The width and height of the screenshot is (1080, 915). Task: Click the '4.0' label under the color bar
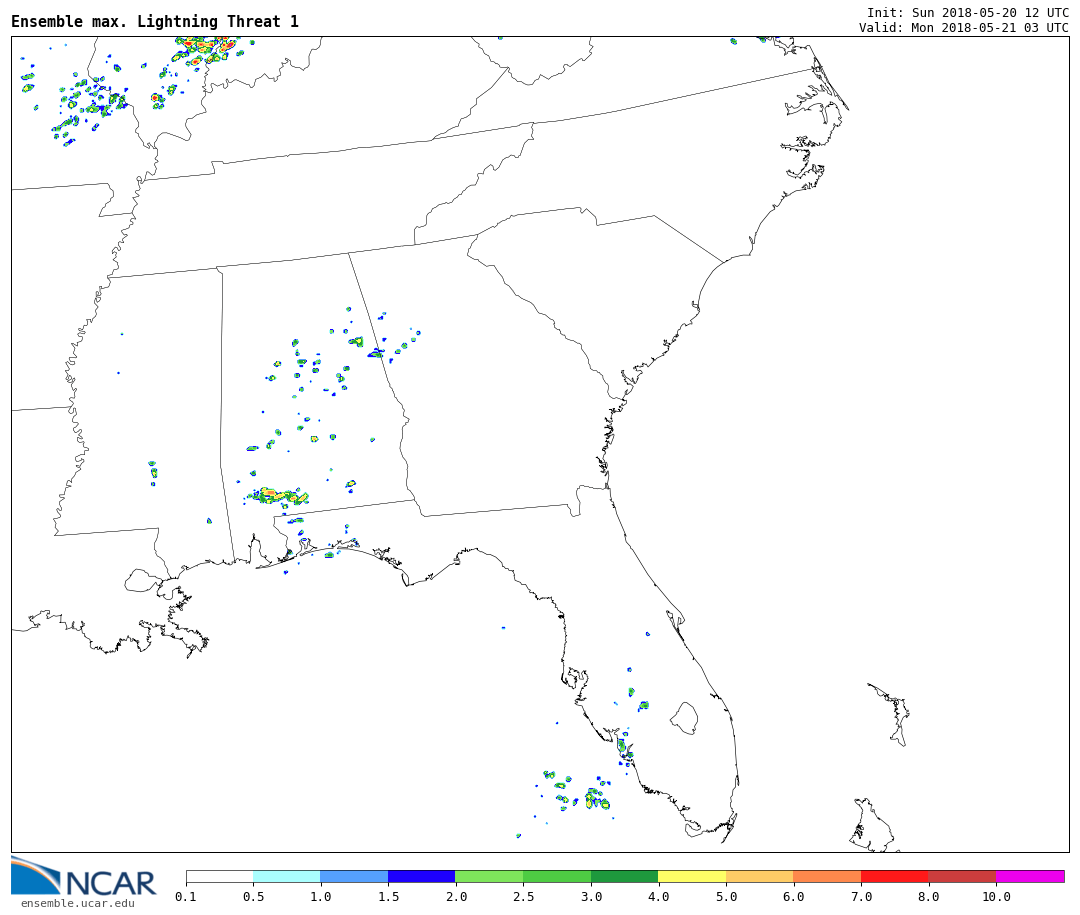click(x=658, y=897)
